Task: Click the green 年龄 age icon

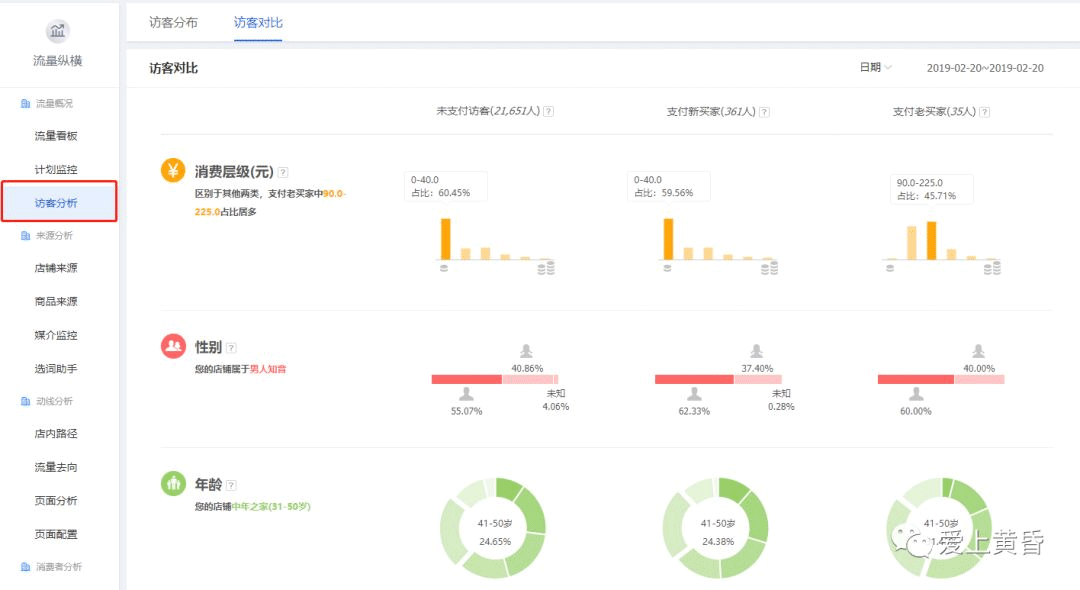Action: coord(173,484)
